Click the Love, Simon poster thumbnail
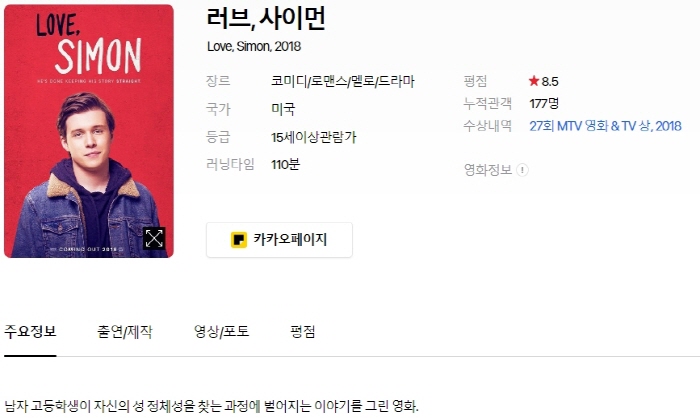This screenshot has height=418, width=700. click(89, 131)
